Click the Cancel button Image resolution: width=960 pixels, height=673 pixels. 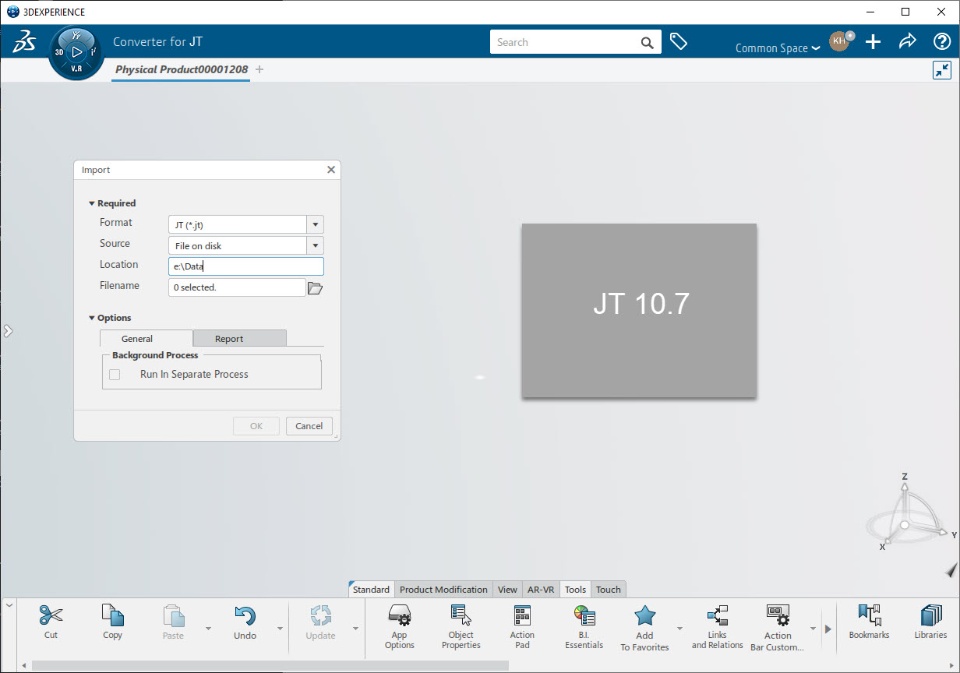tap(309, 426)
